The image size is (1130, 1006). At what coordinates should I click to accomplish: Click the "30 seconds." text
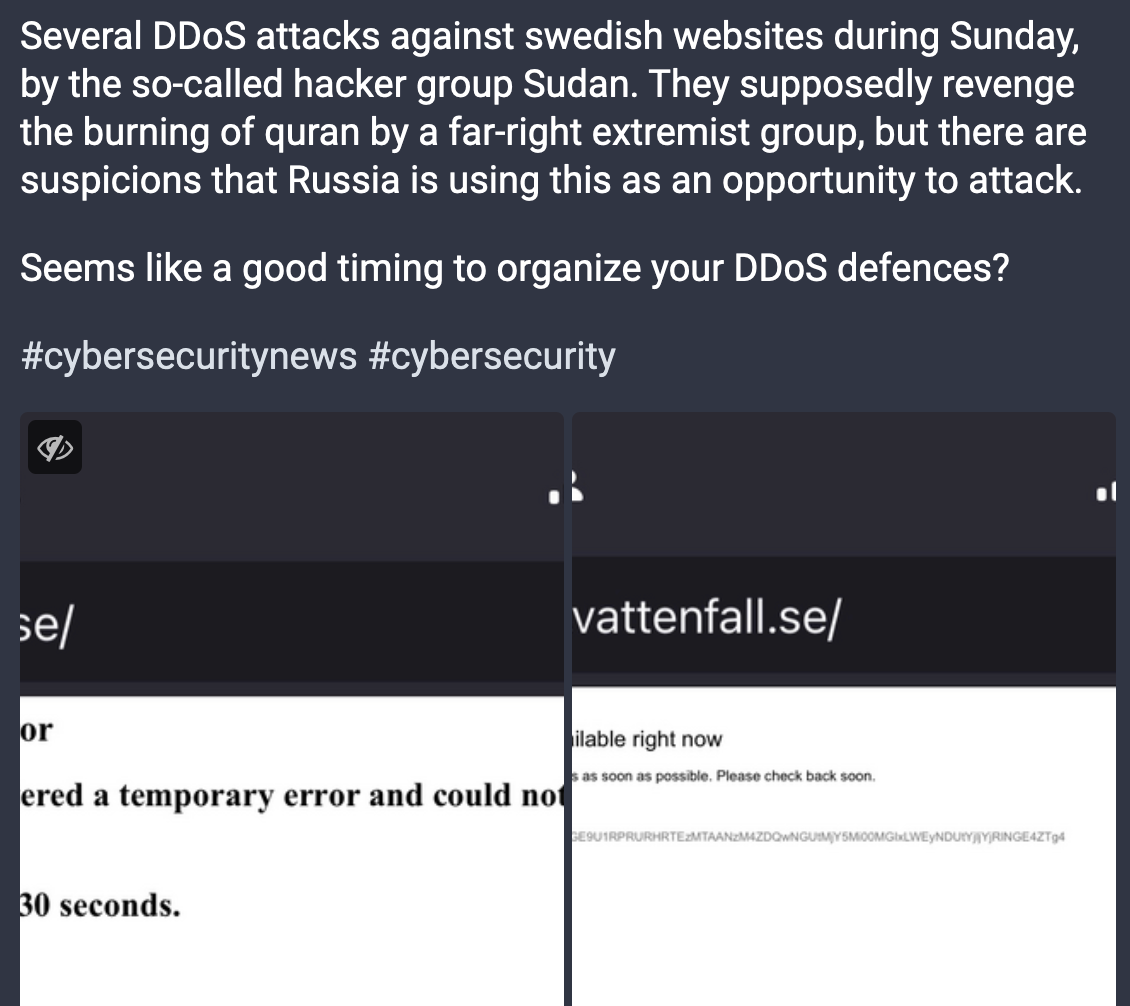pos(100,906)
